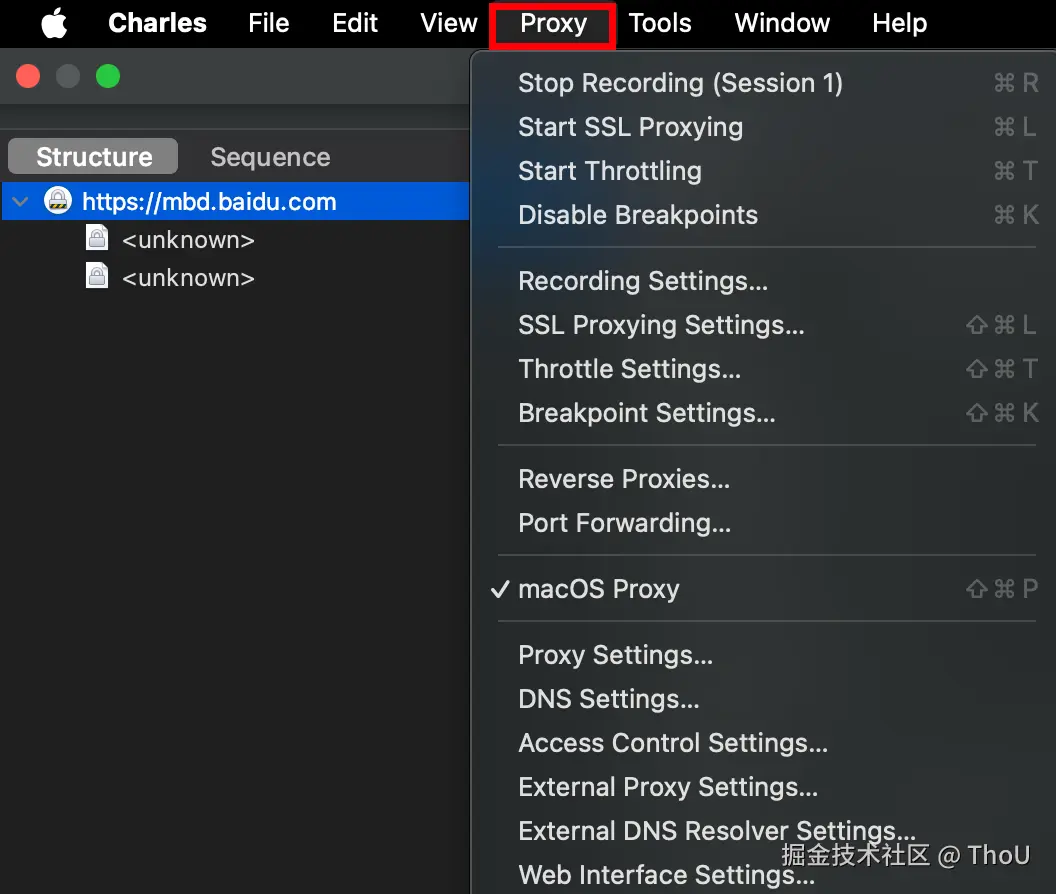This screenshot has height=894, width=1056.
Task: Open the Charles application menu
Action: point(157,24)
